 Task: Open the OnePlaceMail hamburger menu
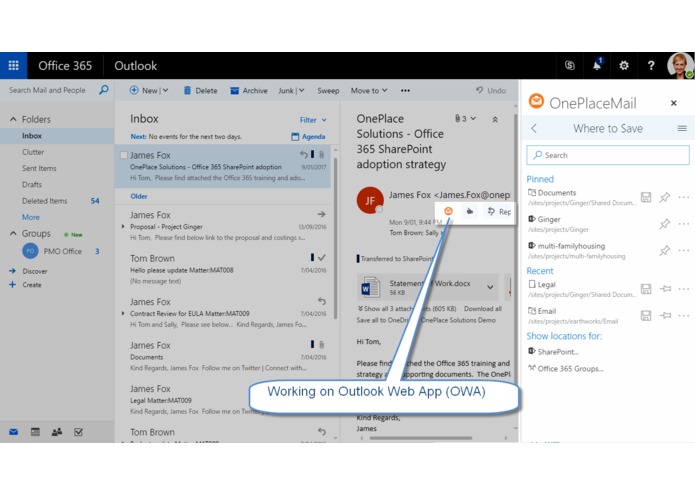coord(682,128)
